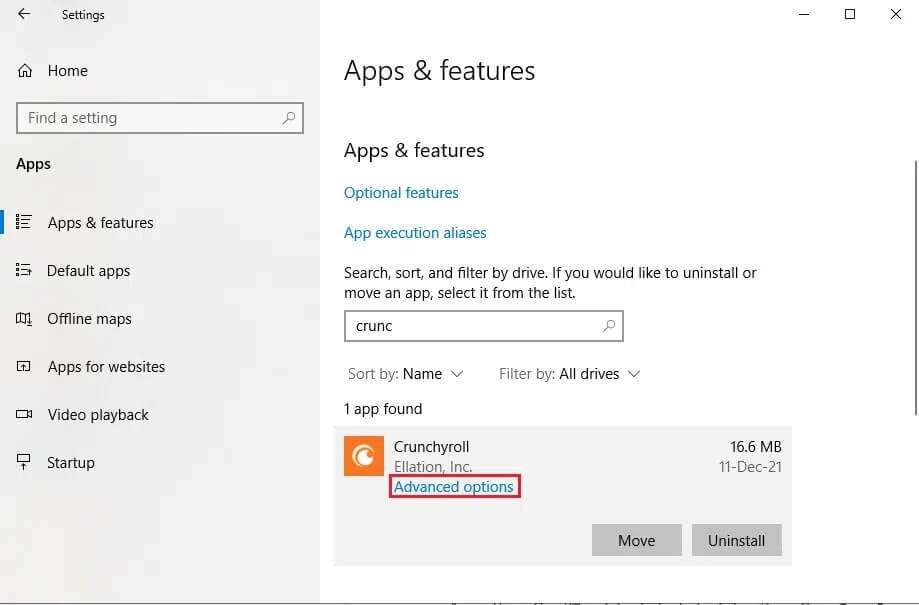Select Apps & features in sidebar
This screenshot has width=919, height=605.
(101, 223)
